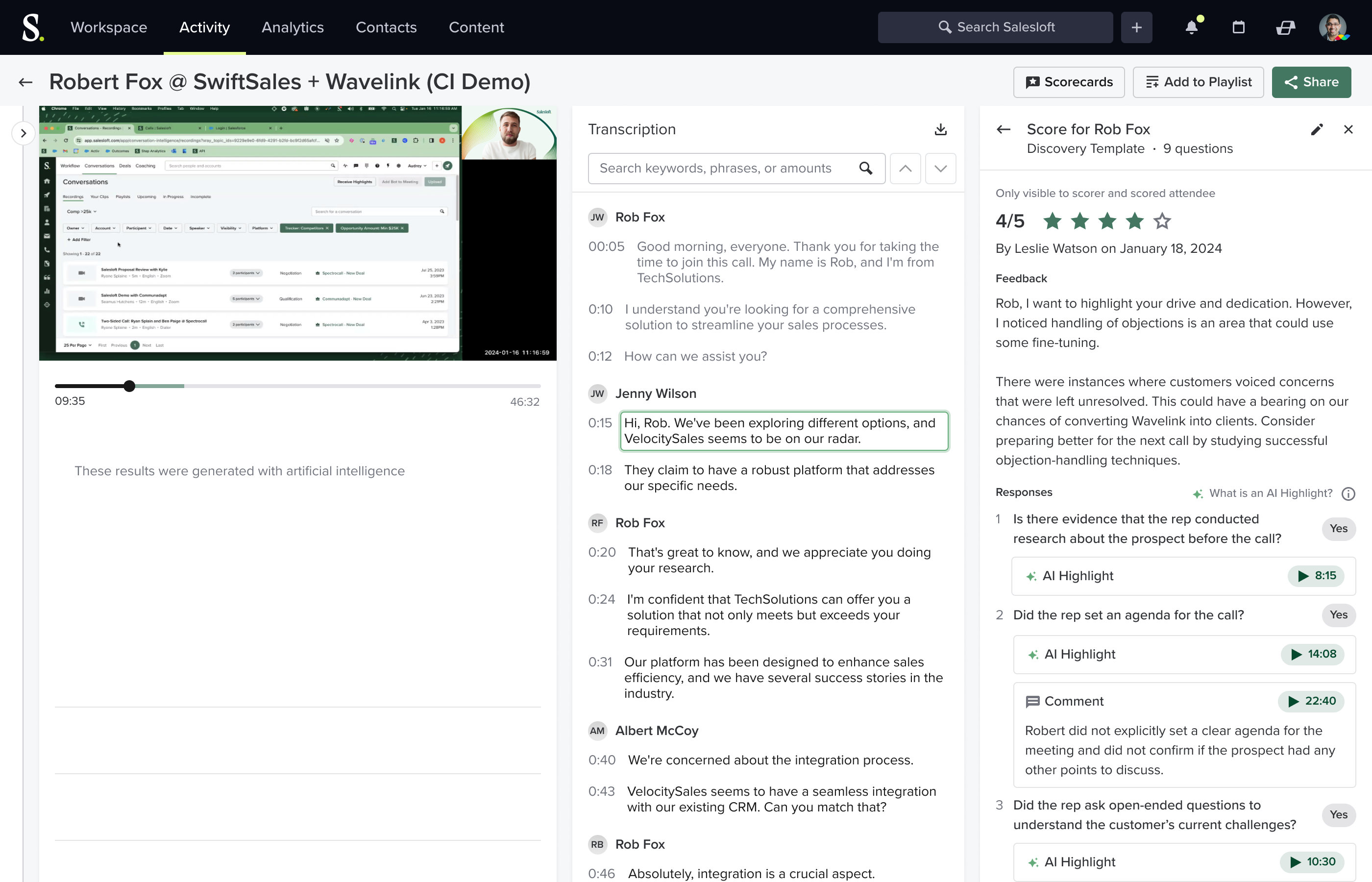The height and width of the screenshot is (882, 1372).
Task: Open the calendar icon in header
Action: pyautogui.click(x=1239, y=27)
